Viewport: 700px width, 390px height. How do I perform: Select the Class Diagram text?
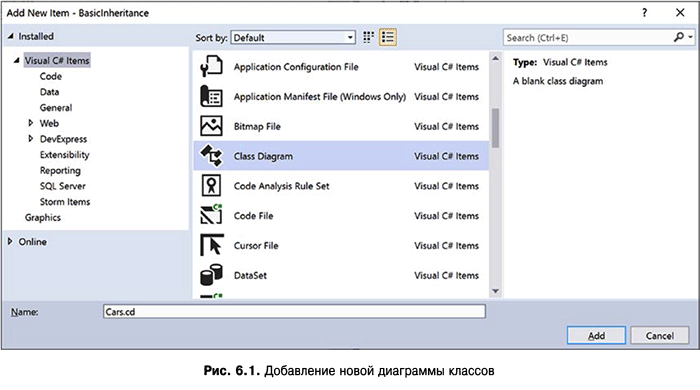263,156
